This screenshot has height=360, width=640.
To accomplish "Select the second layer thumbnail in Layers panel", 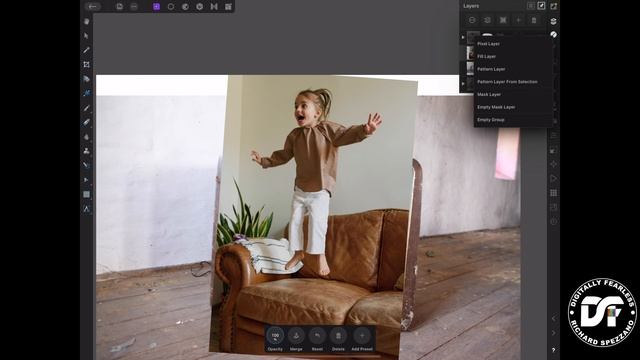I will coord(470,53).
